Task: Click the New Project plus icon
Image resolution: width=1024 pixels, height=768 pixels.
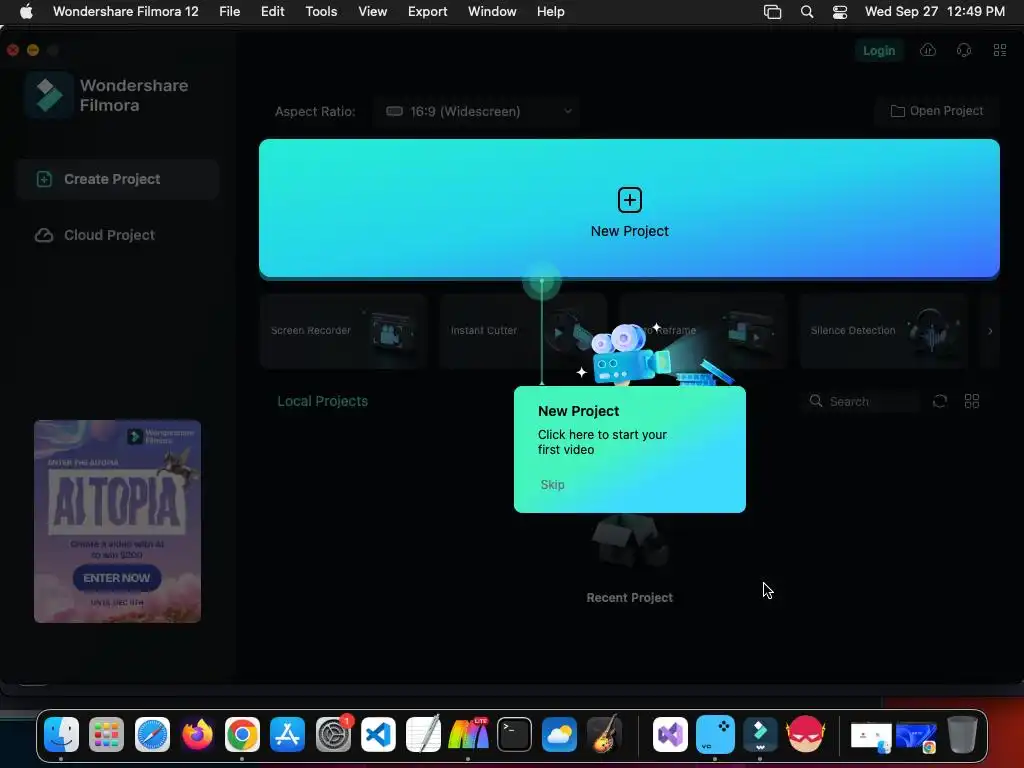Action: (x=630, y=200)
